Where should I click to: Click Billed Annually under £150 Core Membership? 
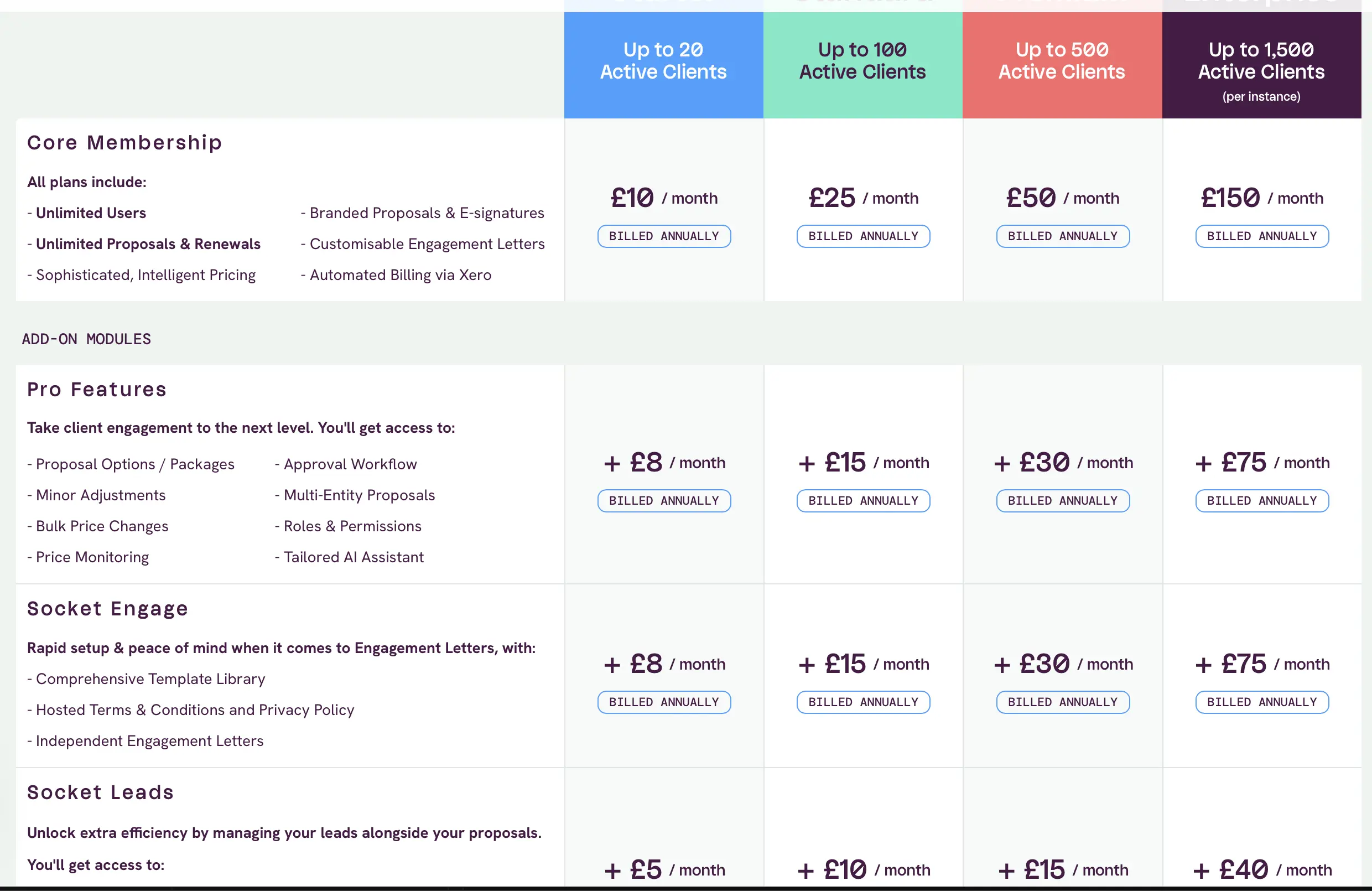point(1261,236)
